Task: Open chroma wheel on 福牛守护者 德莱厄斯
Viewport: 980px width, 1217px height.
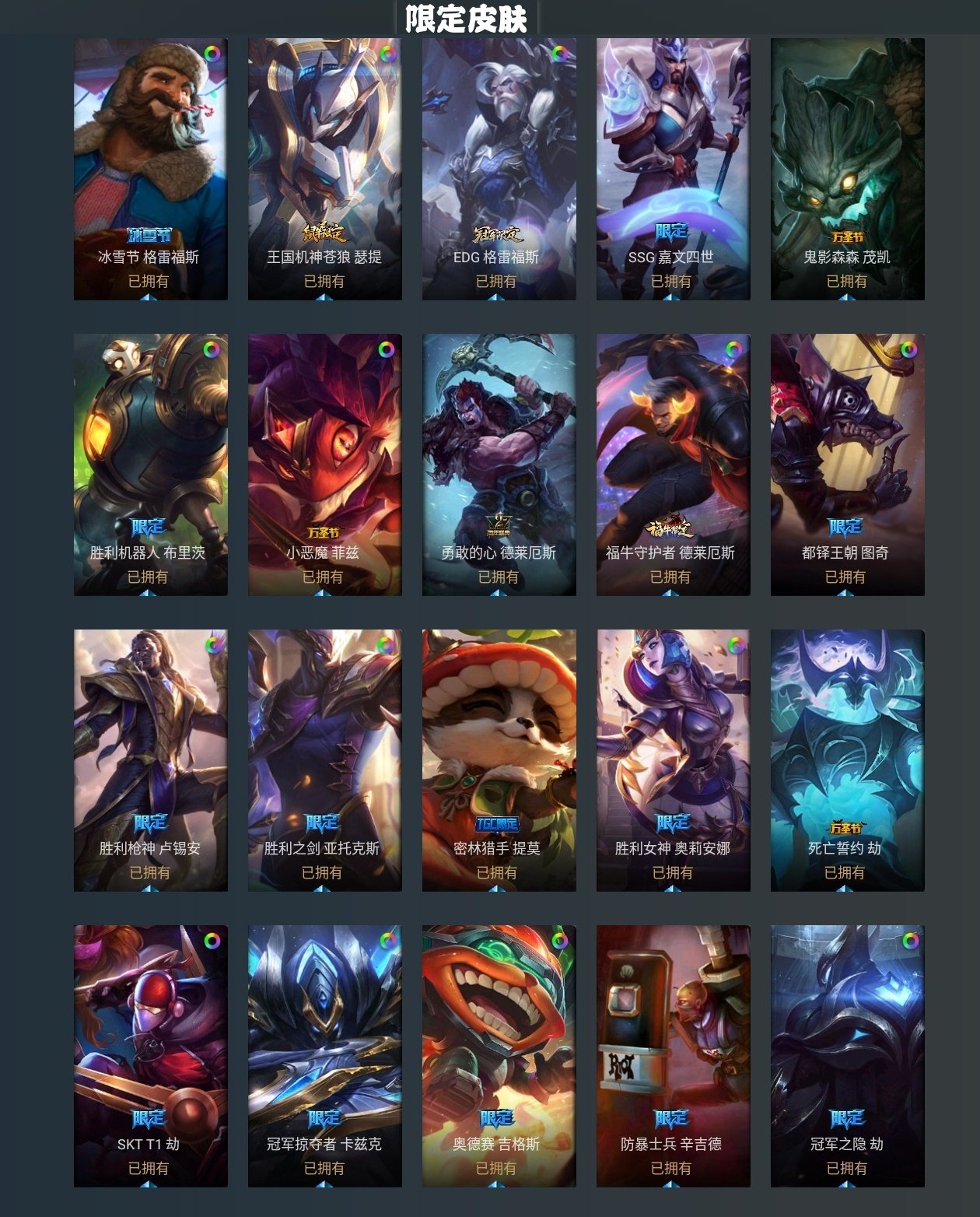Action: 734,350
